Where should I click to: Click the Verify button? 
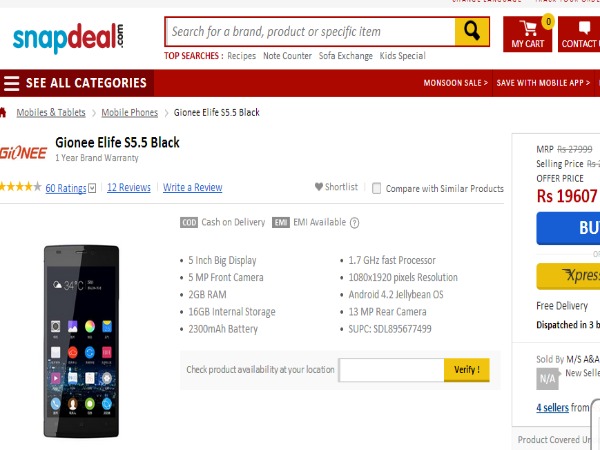pyautogui.click(x=467, y=370)
